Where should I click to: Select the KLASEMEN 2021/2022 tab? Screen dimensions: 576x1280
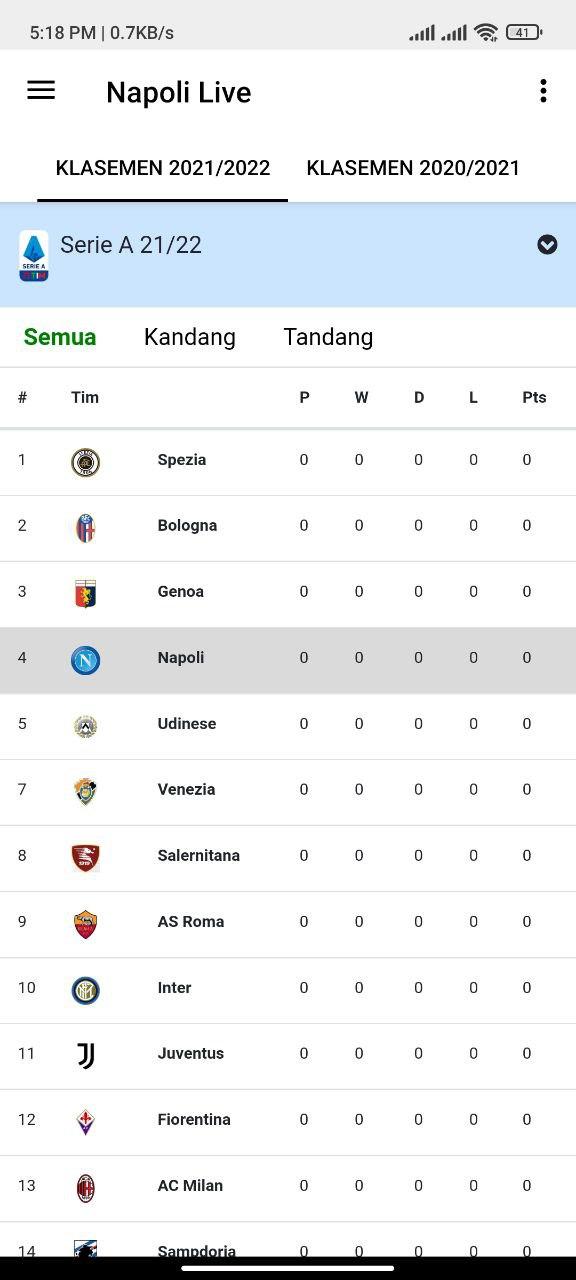point(163,168)
